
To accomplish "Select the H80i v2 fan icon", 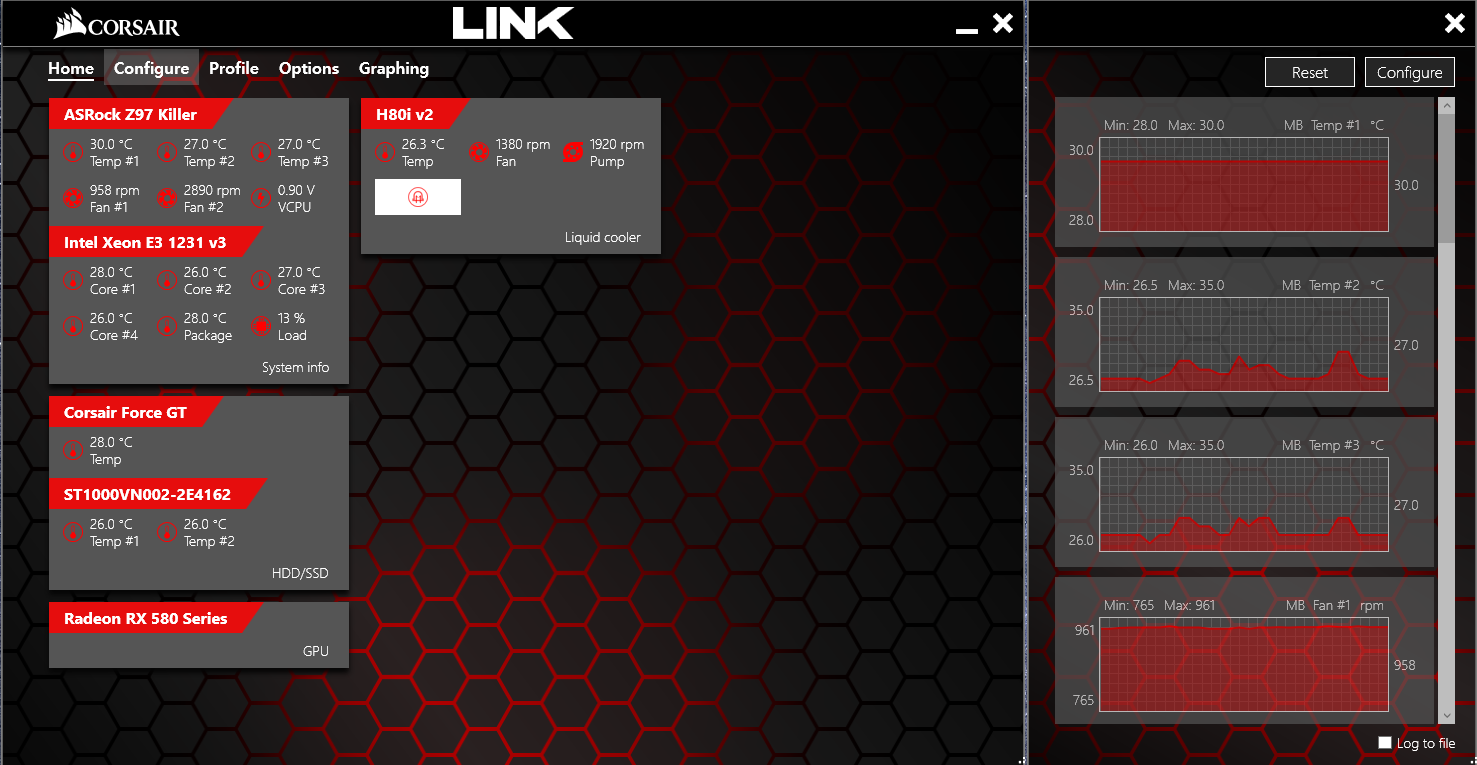I will [x=479, y=152].
